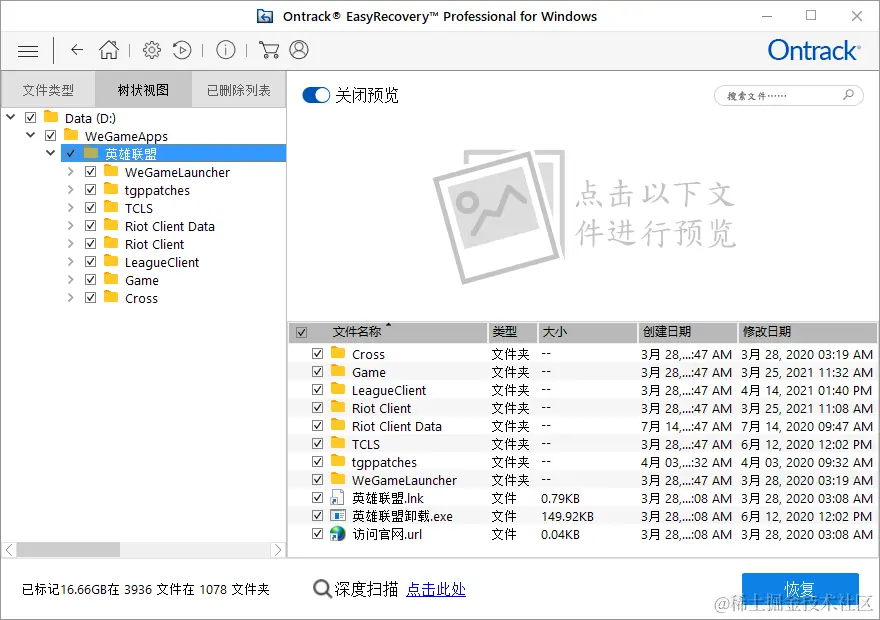Click the WeGameLauncher folder icon in file list
Viewport: 880px width, 620px height.
click(x=338, y=479)
